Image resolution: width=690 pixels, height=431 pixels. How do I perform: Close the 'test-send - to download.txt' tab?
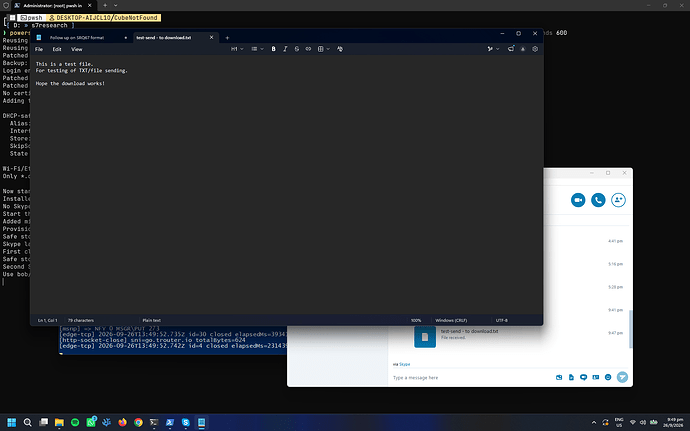211,37
